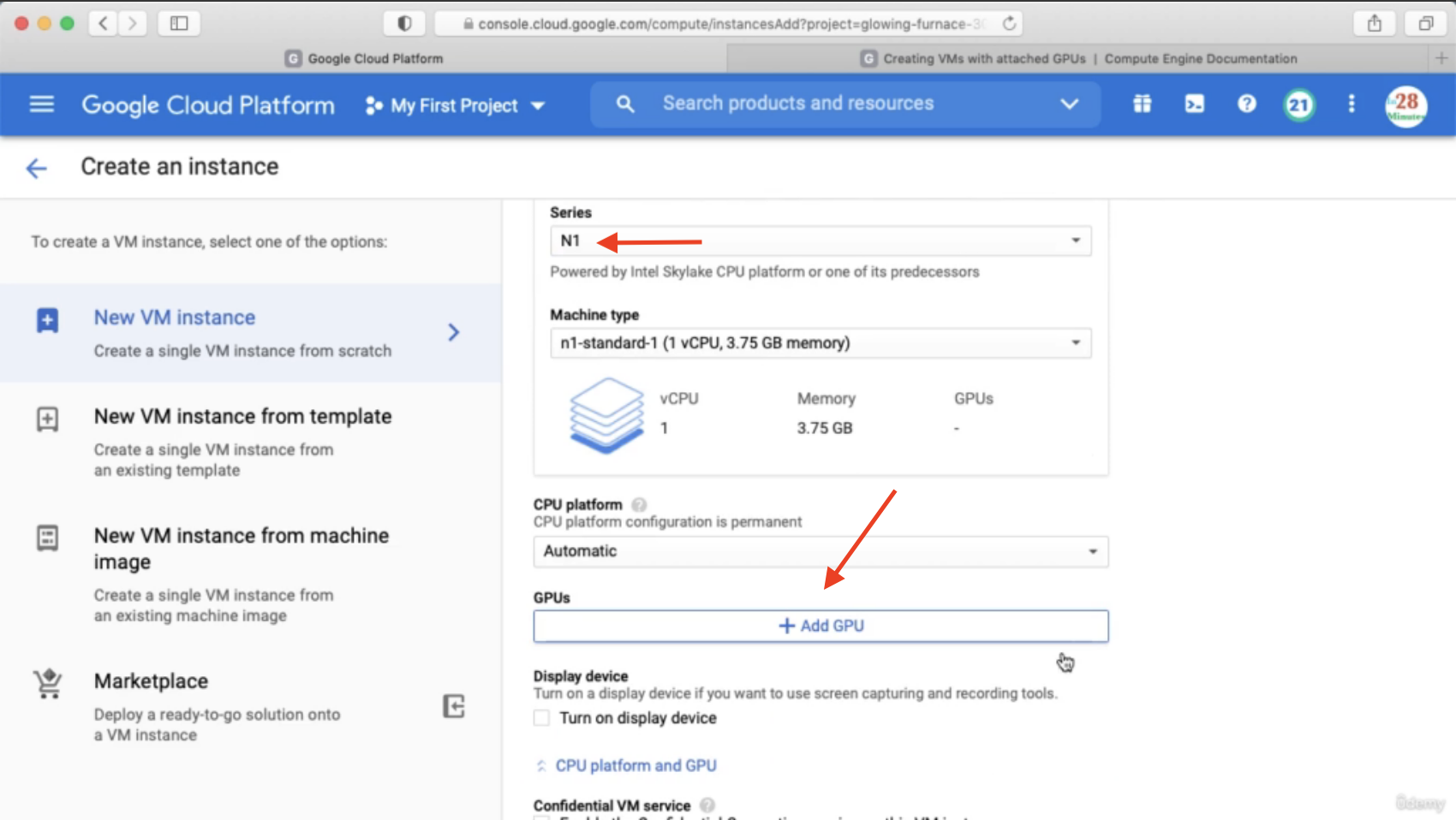
Task: Click CPU platform help icon
Action: pos(639,505)
